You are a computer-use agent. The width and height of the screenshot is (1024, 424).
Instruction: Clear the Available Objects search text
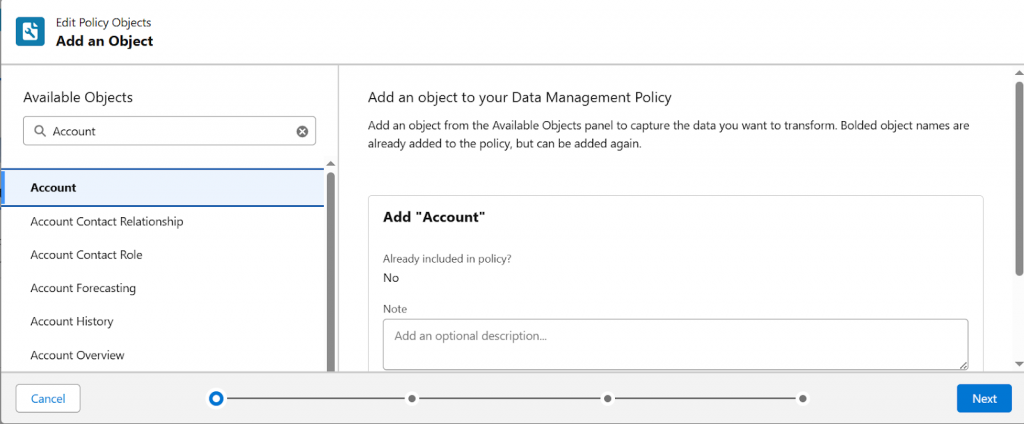click(302, 131)
